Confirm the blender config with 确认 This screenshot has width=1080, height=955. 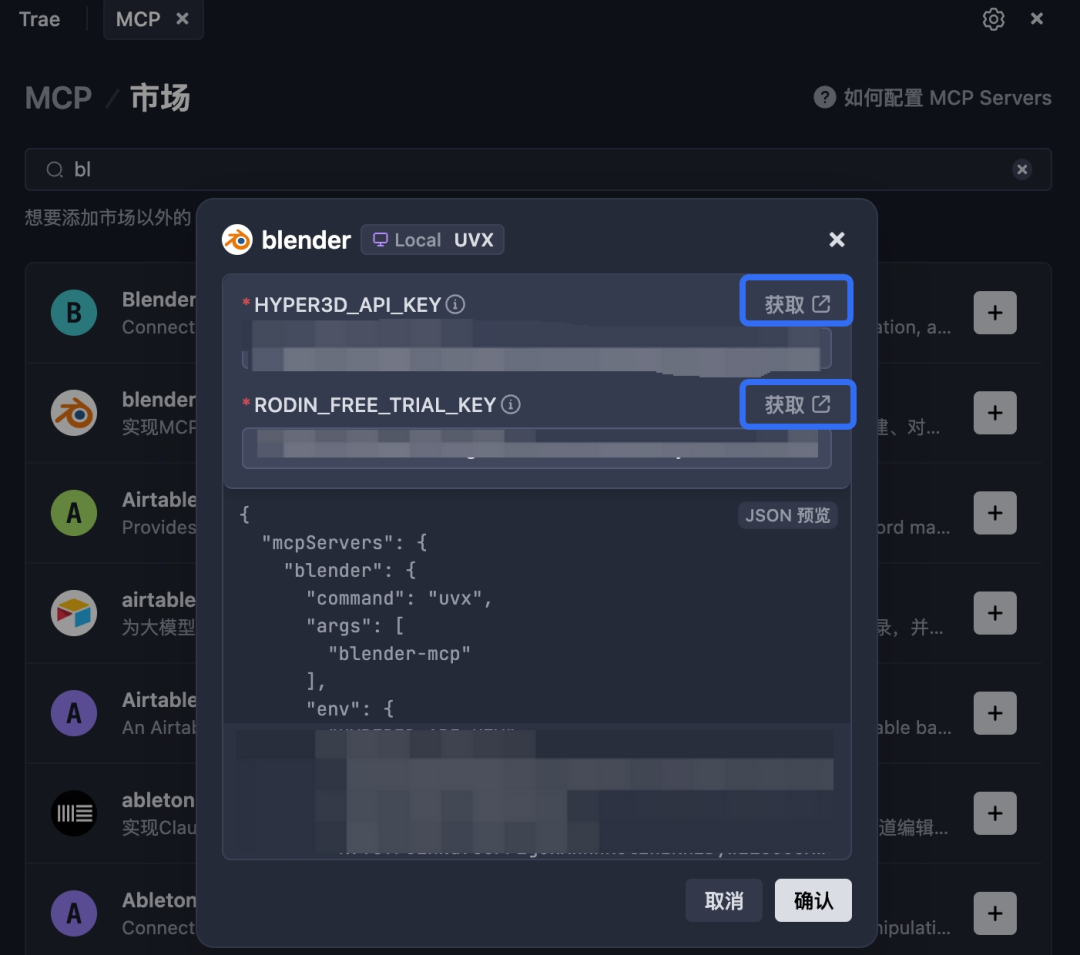(x=813, y=900)
